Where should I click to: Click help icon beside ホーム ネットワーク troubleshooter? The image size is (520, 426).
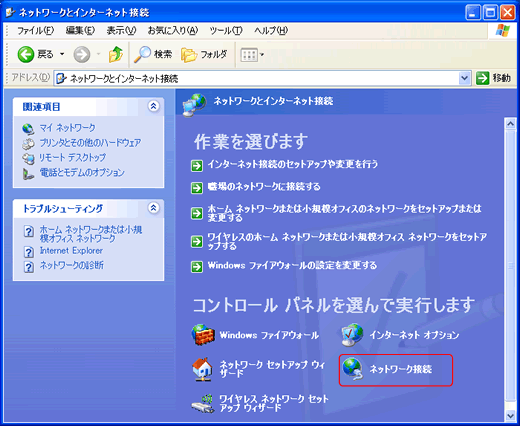coord(29,231)
